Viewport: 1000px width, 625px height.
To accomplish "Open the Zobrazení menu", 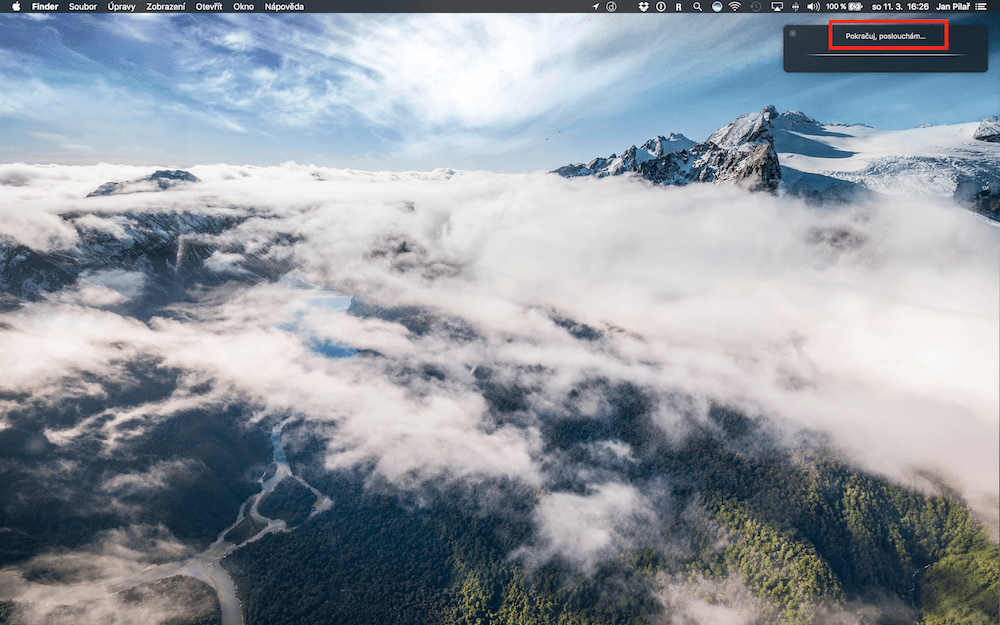I will 165,6.
